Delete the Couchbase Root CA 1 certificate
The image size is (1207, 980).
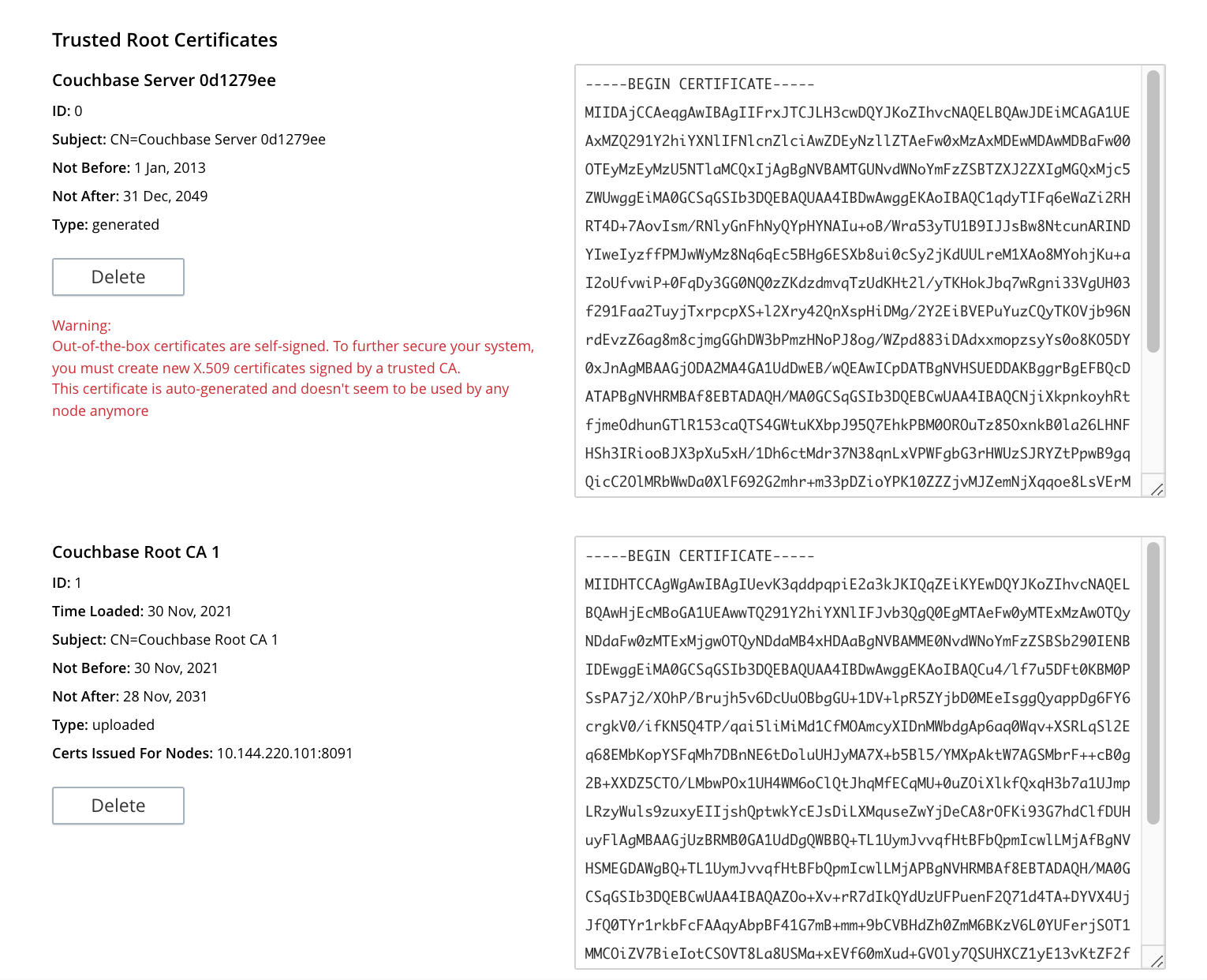tap(118, 806)
